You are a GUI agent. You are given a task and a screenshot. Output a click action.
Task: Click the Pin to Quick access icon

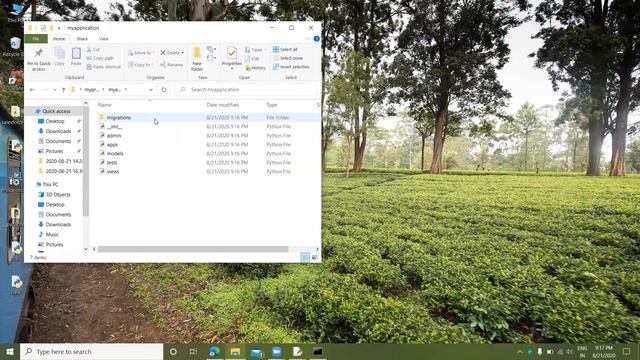point(39,53)
